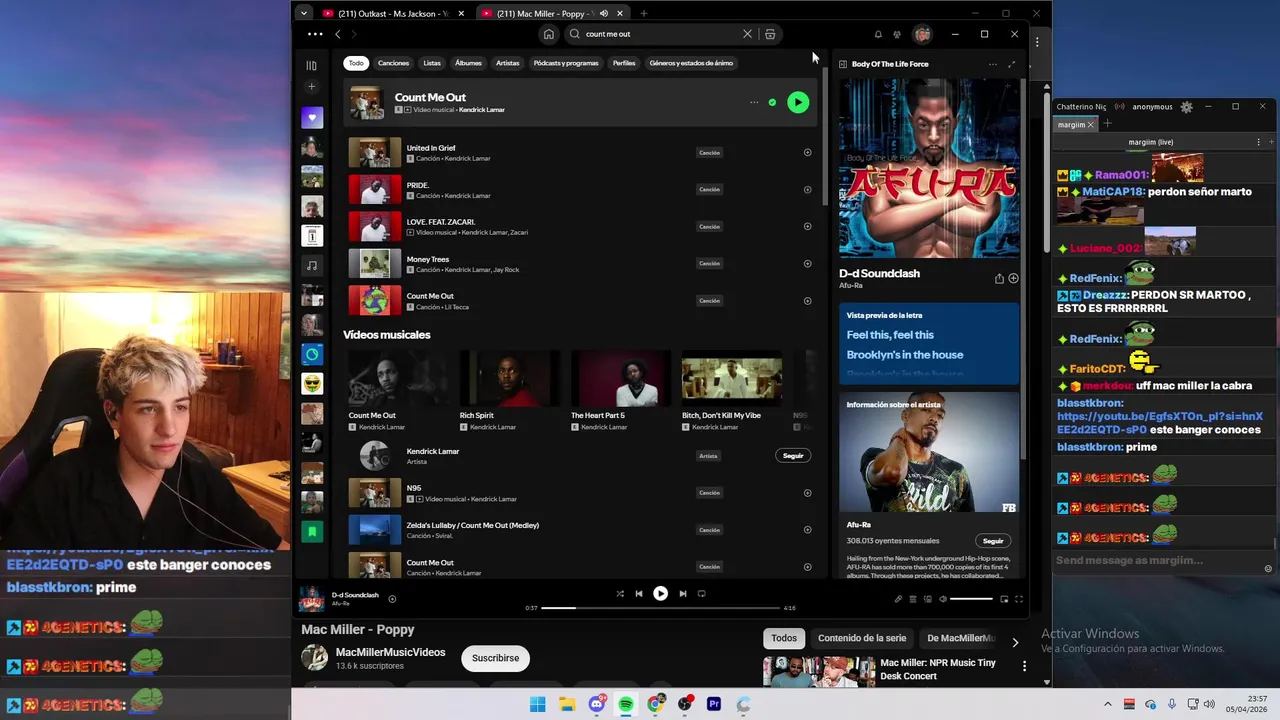Subscribe to MacMillerMusicVideos on YouTube
Image resolution: width=1280 pixels, height=720 pixels.
tap(495, 658)
